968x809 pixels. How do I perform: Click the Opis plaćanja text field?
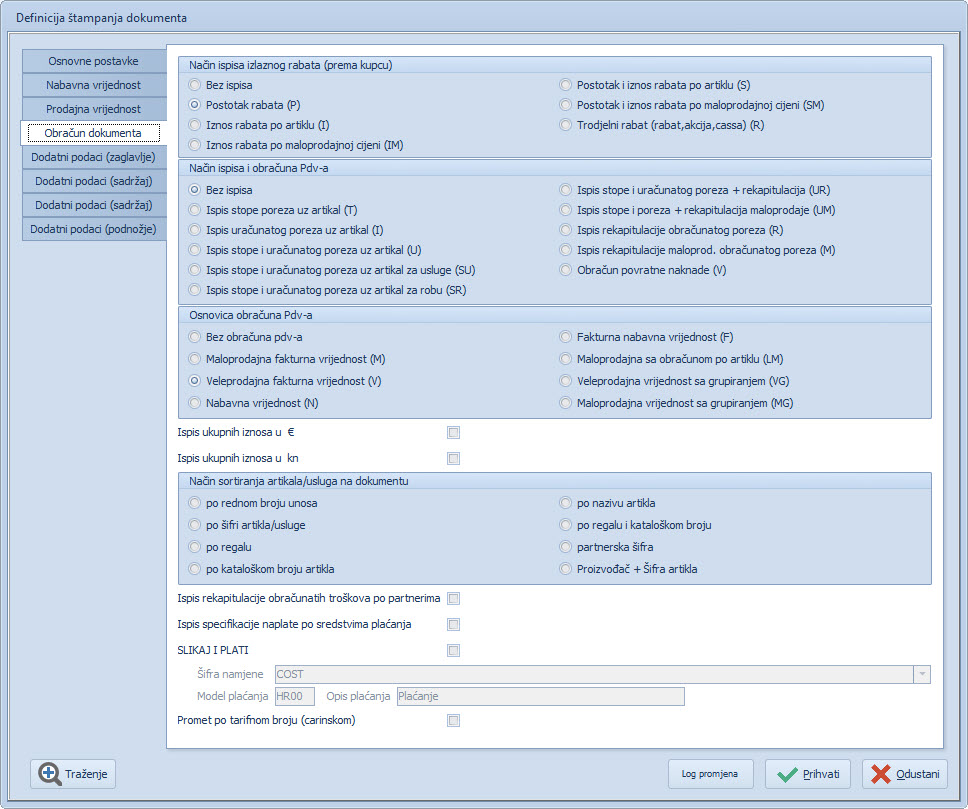coord(540,696)
